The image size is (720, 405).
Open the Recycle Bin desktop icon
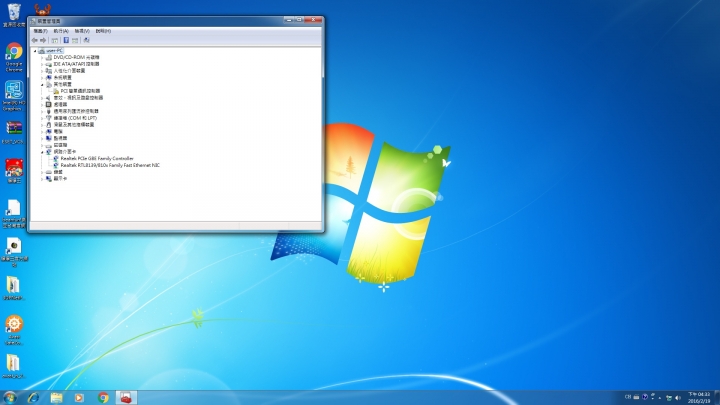14,15
